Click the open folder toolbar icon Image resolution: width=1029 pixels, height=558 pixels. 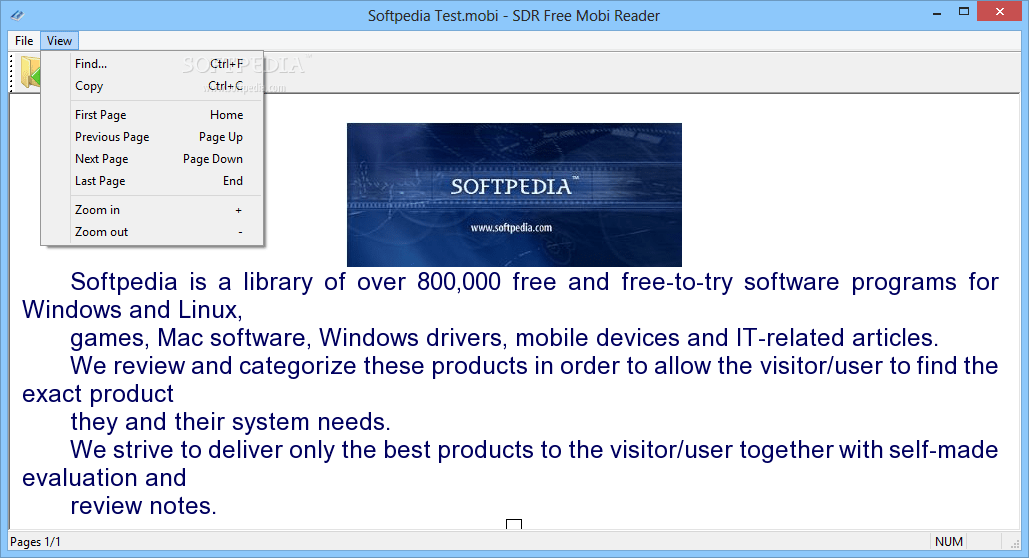click(30, 72)
